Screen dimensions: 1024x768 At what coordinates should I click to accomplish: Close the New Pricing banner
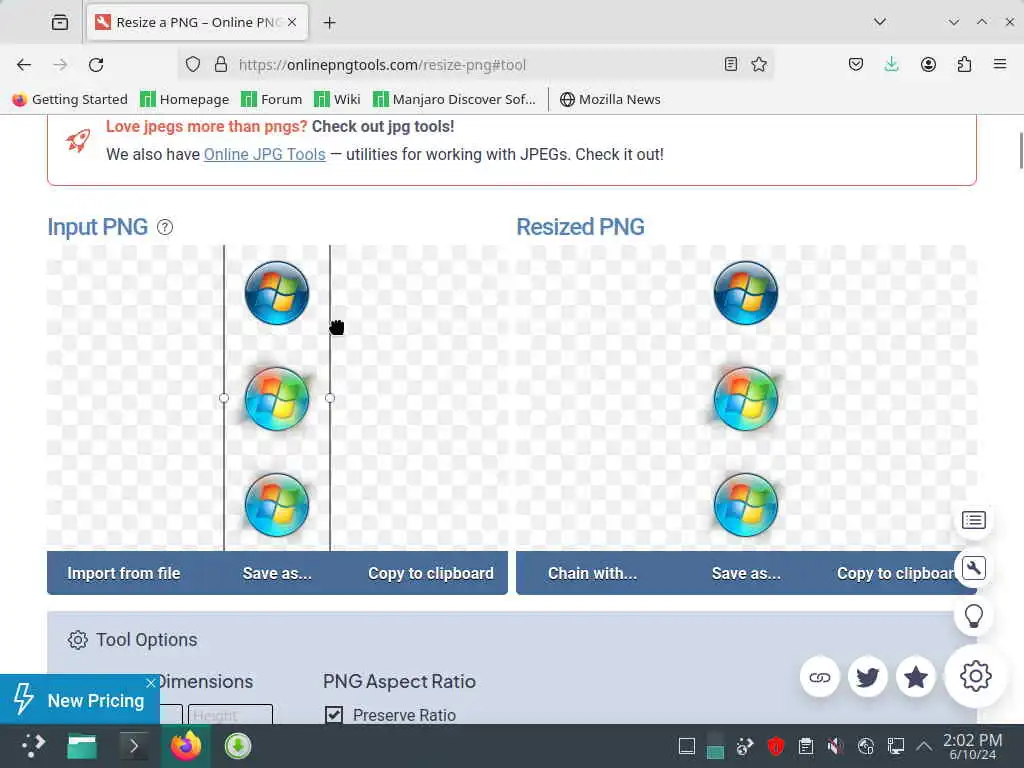tap(151, 683)
